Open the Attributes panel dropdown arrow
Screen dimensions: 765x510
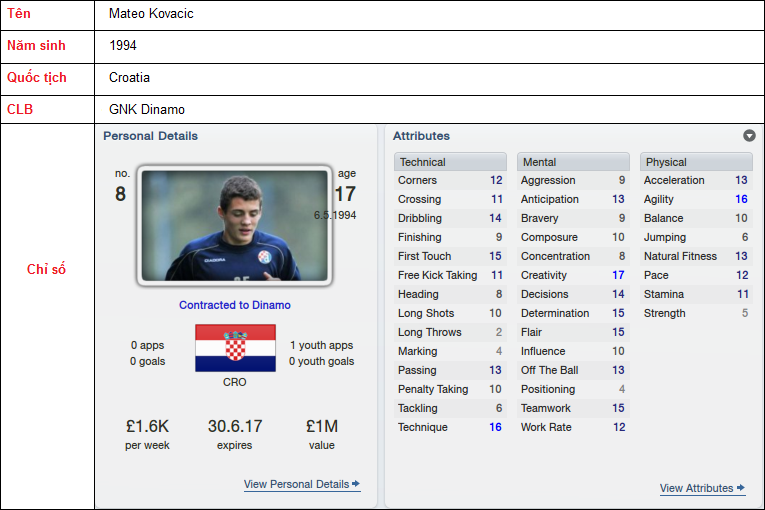coord(749,136)
